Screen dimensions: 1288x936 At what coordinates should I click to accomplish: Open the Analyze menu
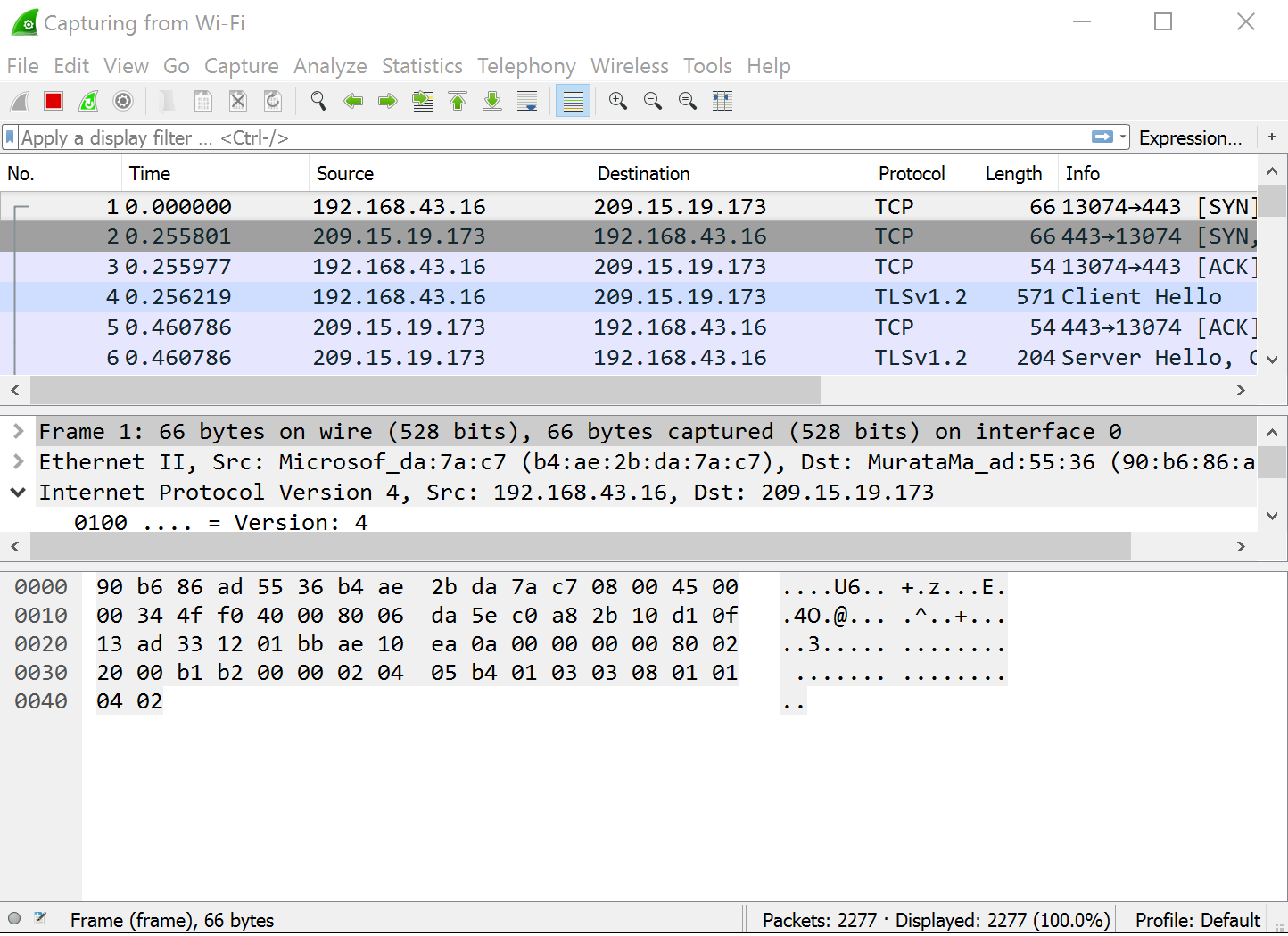click(x=330, y=66)
